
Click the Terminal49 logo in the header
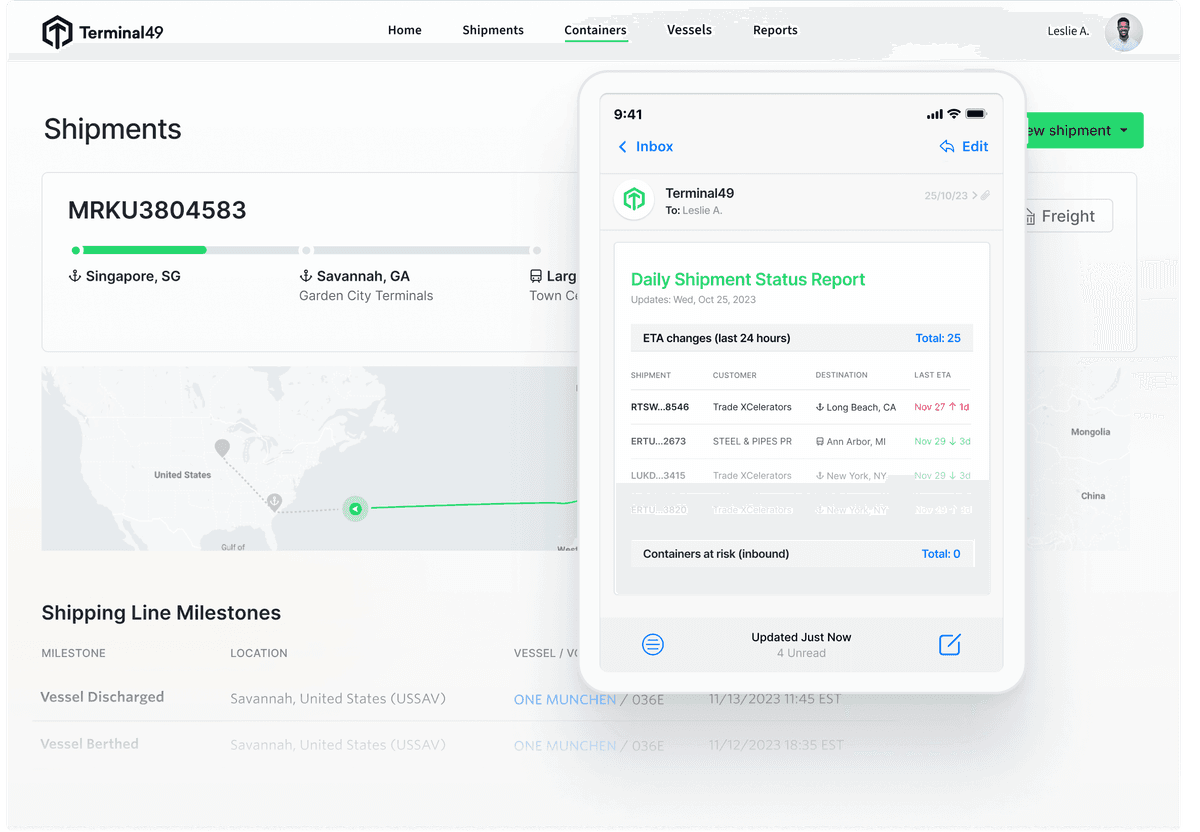(x=102, y=32)
